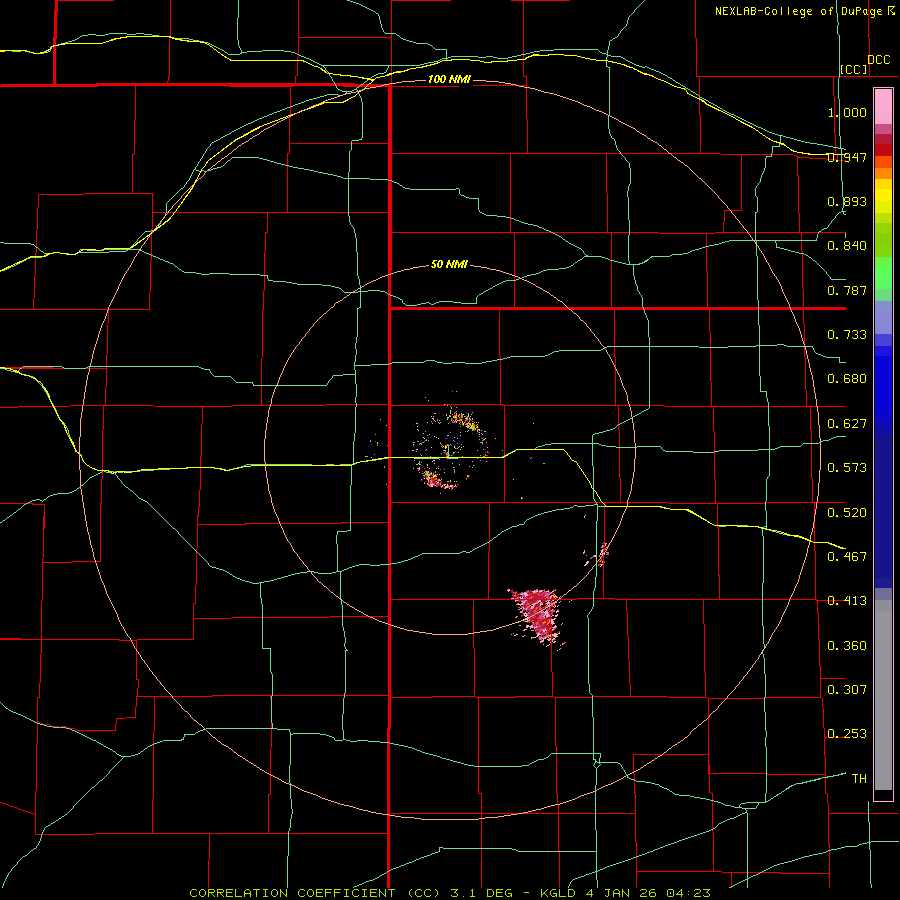The height and width of the screenshot is (900, 900).
Task: Select the 0.307 scale value
Action: tap(847, 689)
